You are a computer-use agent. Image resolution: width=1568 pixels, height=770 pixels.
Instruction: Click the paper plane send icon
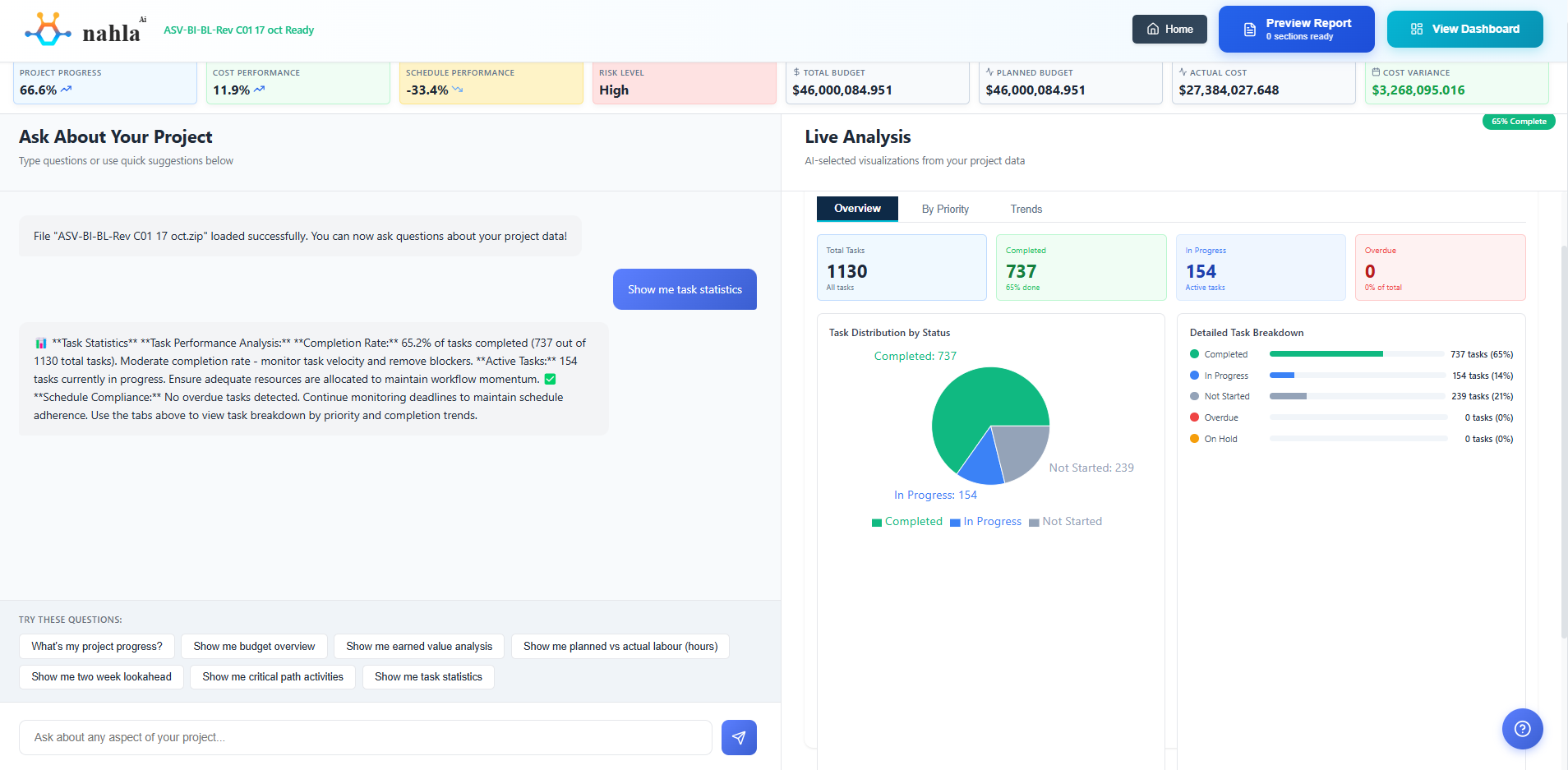click(x=738, y=737)
